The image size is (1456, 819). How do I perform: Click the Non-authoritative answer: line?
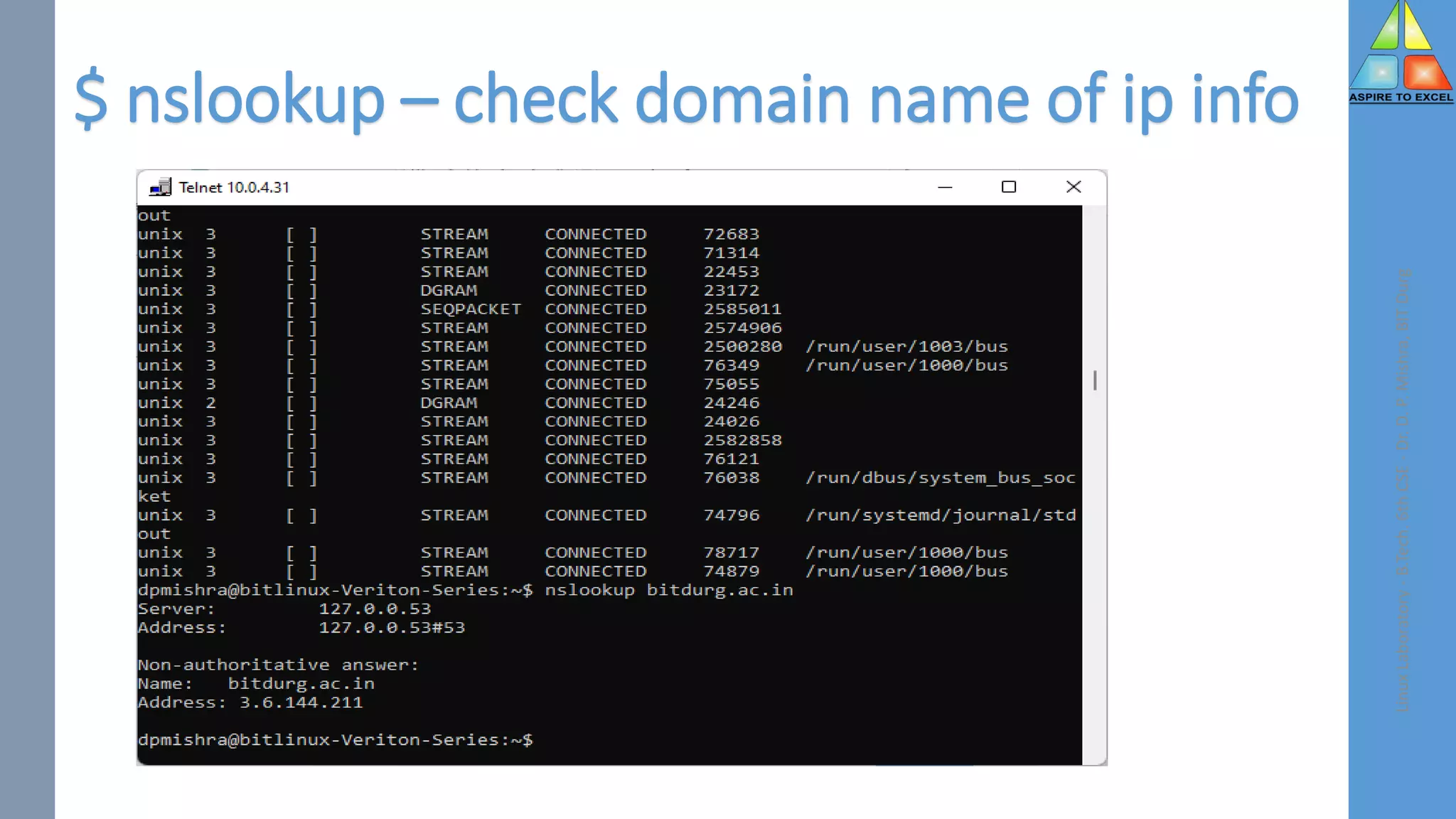pyautogui.click(x=278, y=665)
